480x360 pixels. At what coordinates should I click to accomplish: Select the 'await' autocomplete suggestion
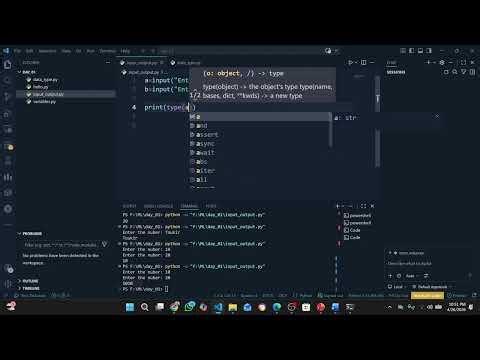pyautogui.click(x=259, y=153)
